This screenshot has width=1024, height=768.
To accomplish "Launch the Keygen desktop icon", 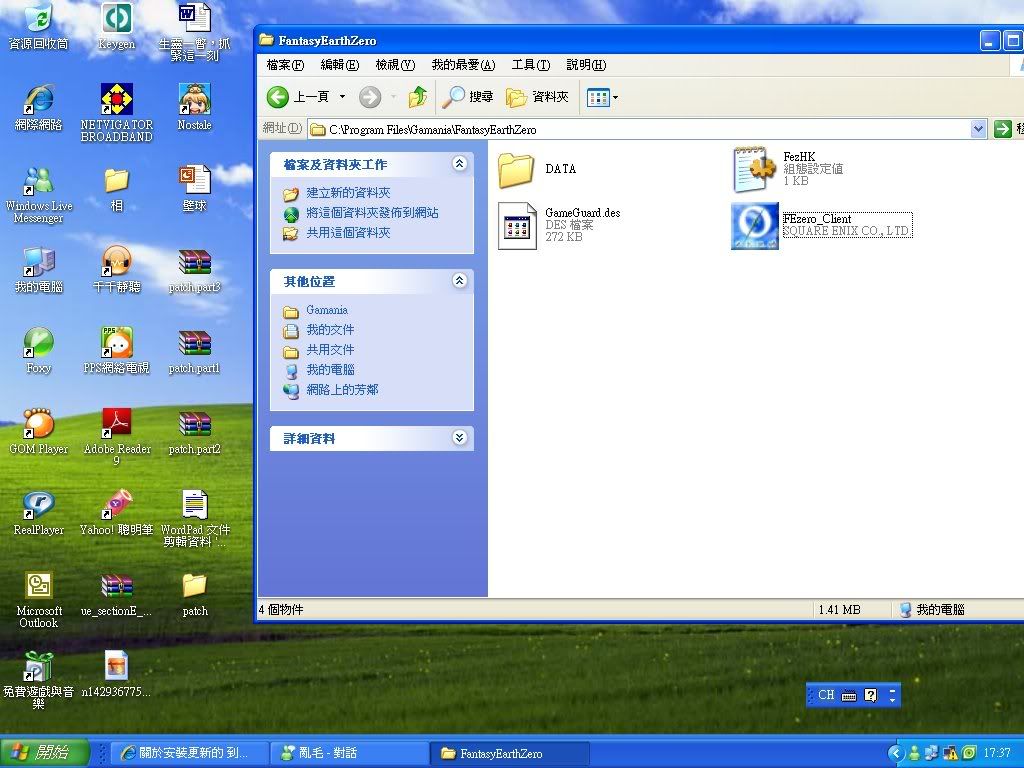I will [116, 27].
